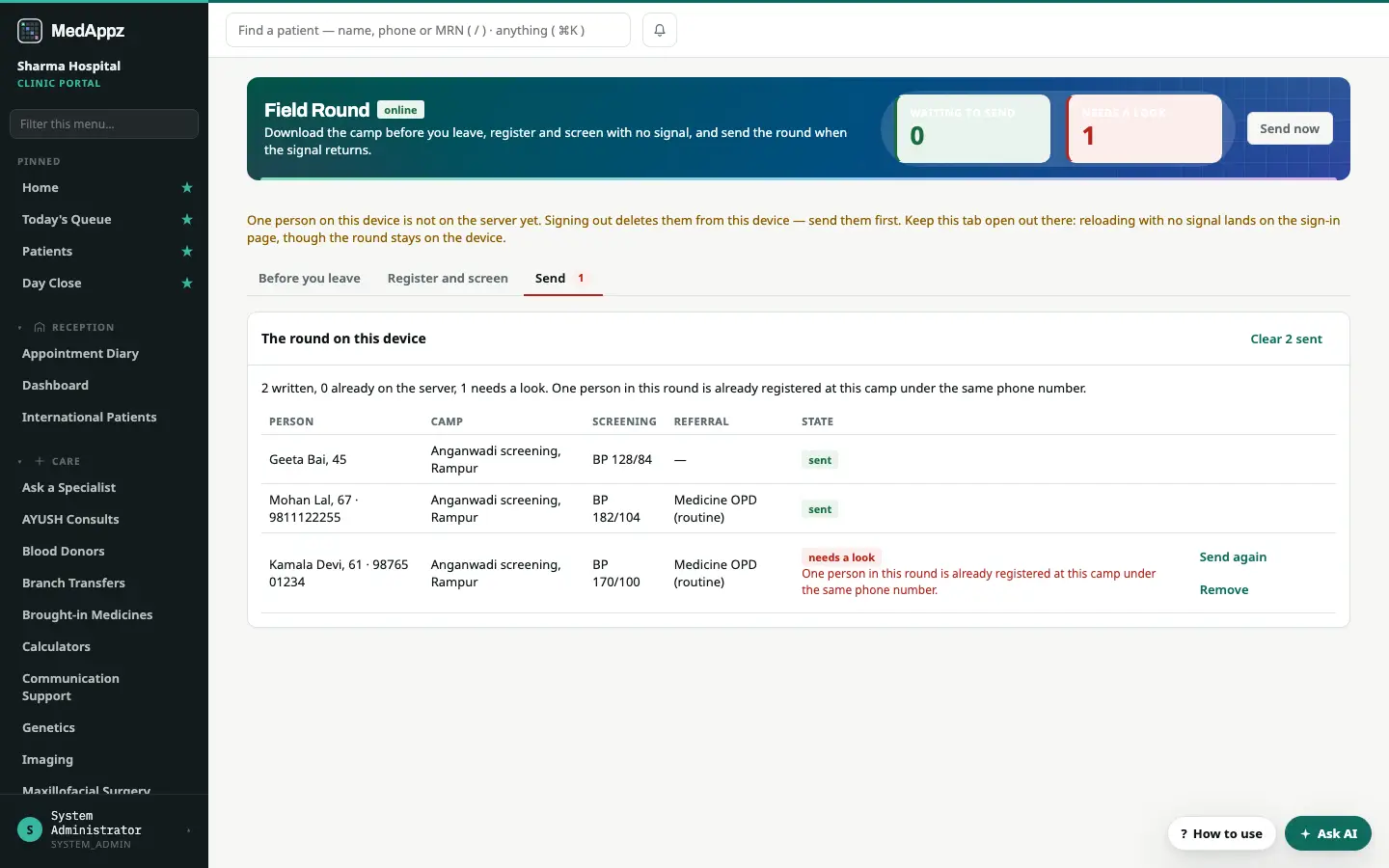Go to Home in the sidebar
The height and width of the screenshot is (868, 1389).
tap(41, 188)
